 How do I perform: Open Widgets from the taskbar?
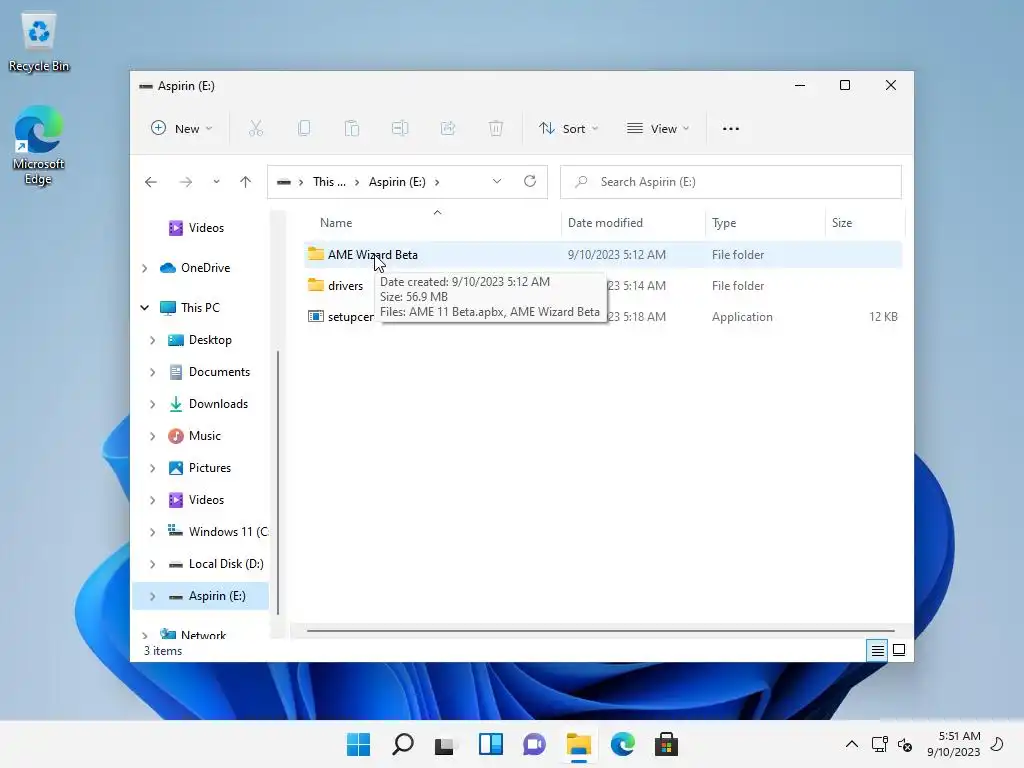[x=490, y=744]
